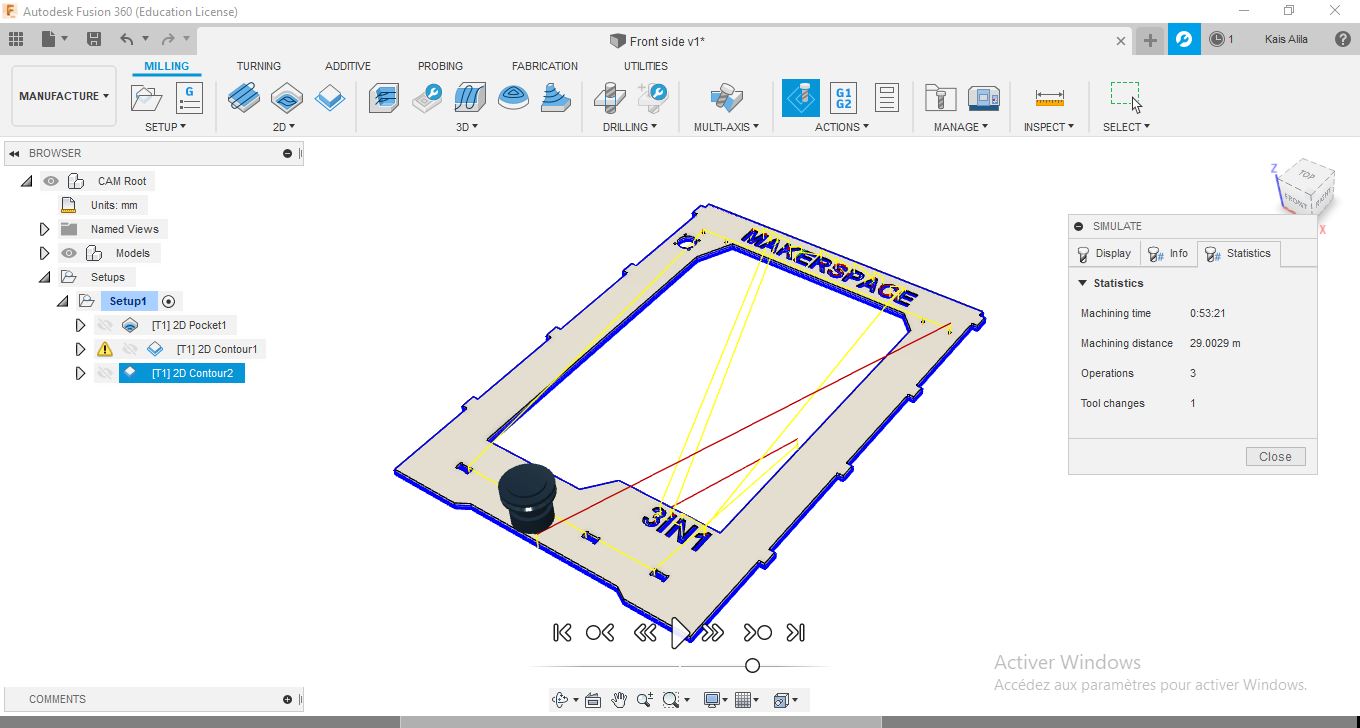Choose the Multi-Axis swarf tool icon
The image size is (1360, 728).
[726, 97]
